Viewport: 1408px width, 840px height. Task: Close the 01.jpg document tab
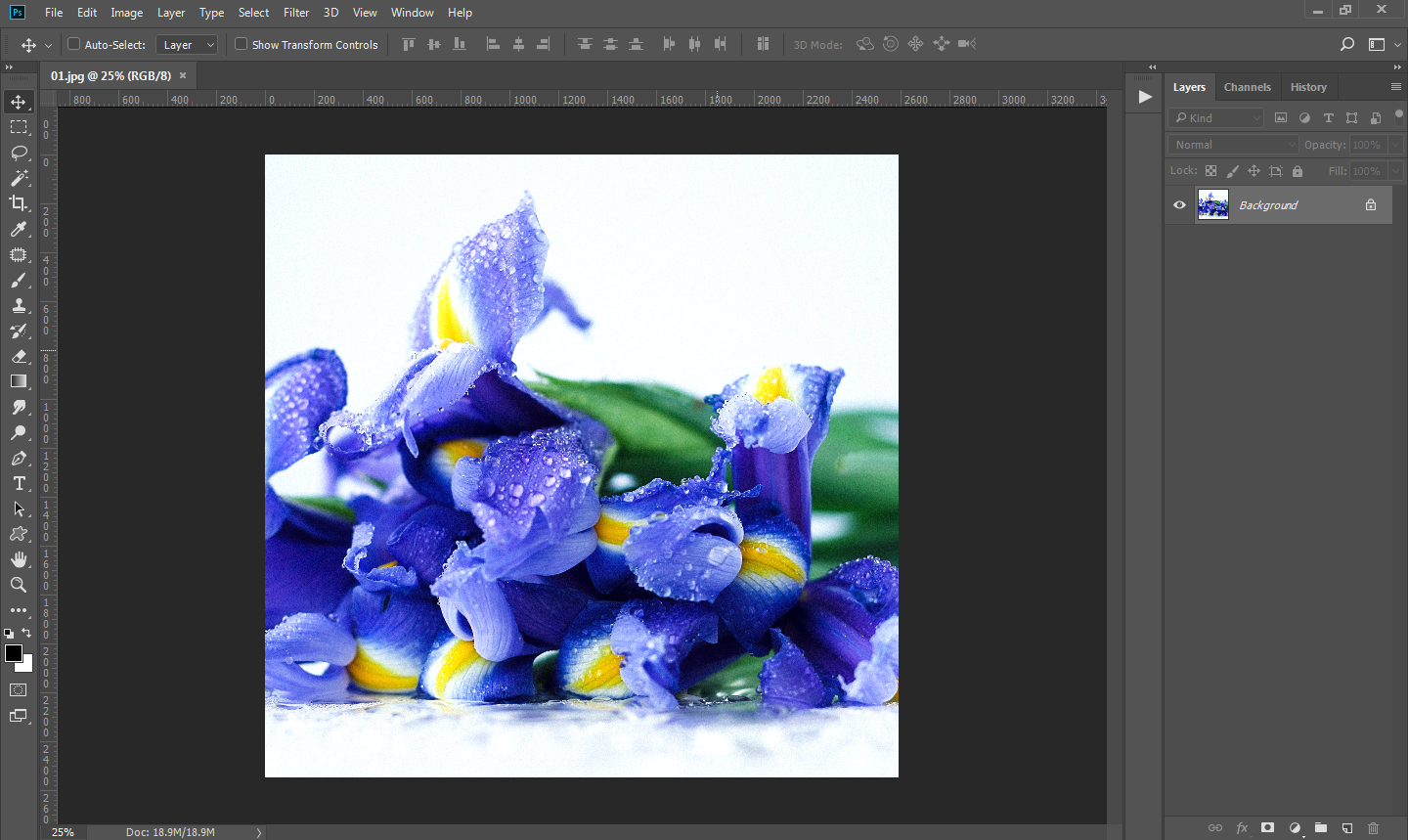[x=183, y=75]
